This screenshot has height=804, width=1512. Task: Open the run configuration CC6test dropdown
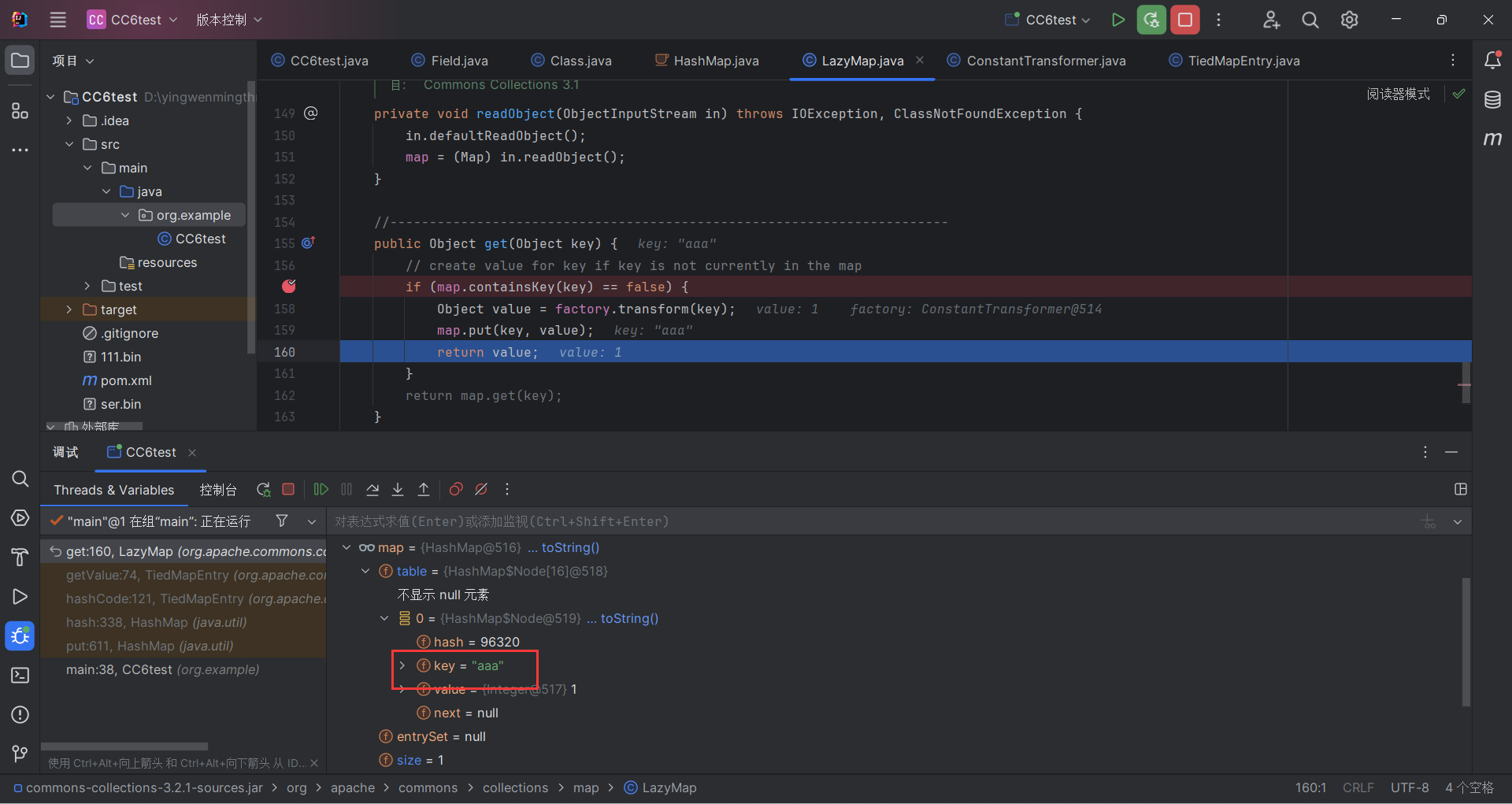pyautogui.click(x=1048, y=20)
